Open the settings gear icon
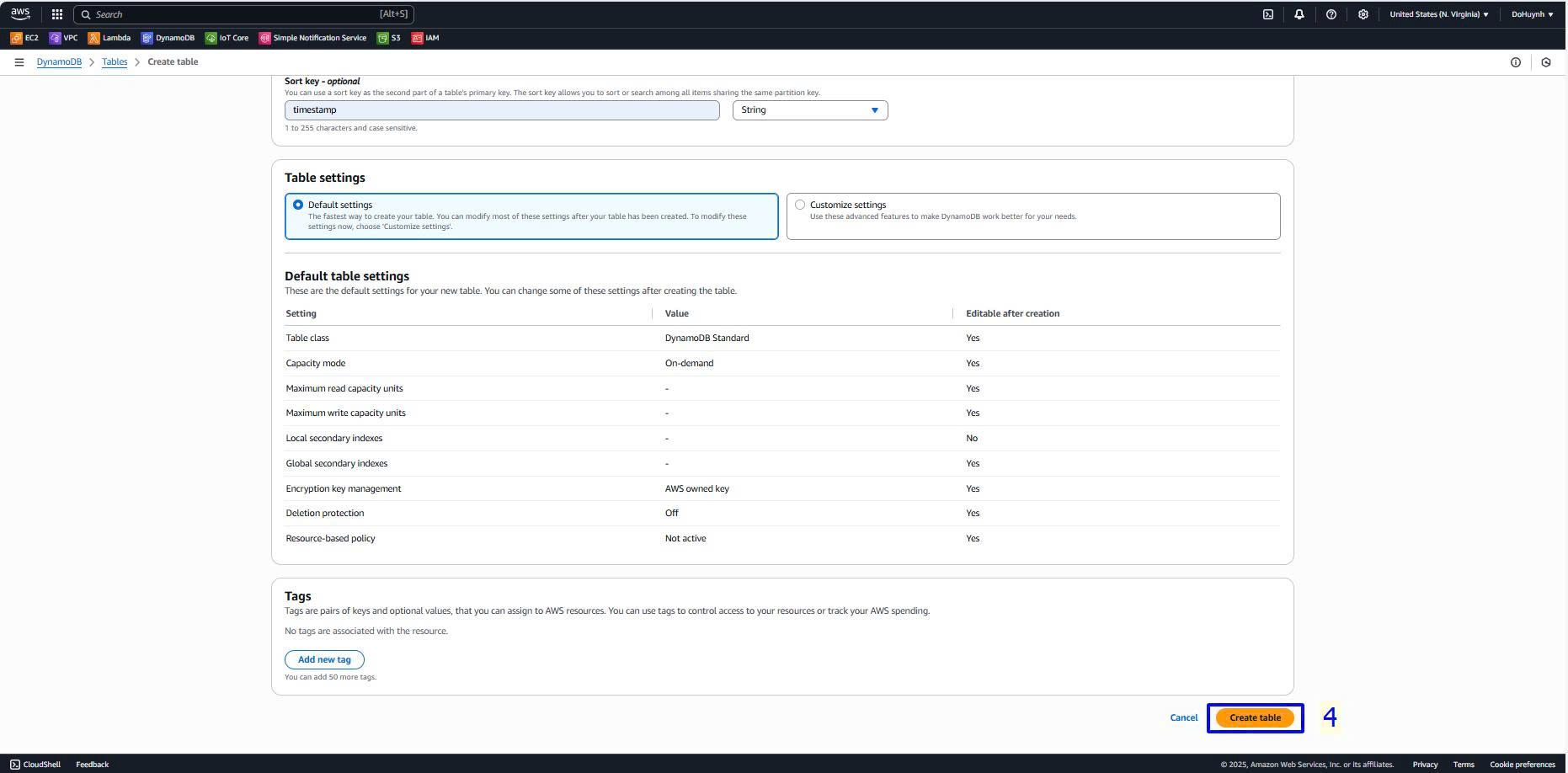Screen dimensions: 1568x773 tap(1363, 14)
